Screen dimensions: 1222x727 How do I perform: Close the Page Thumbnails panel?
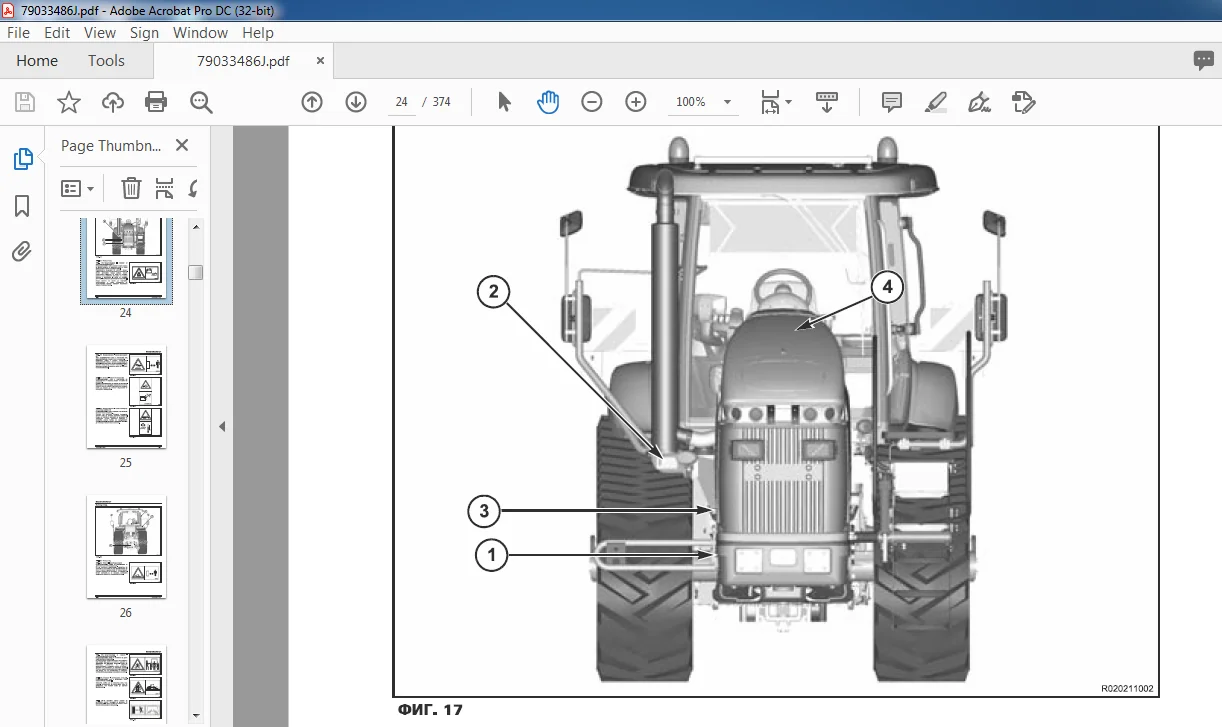(182, 145)
